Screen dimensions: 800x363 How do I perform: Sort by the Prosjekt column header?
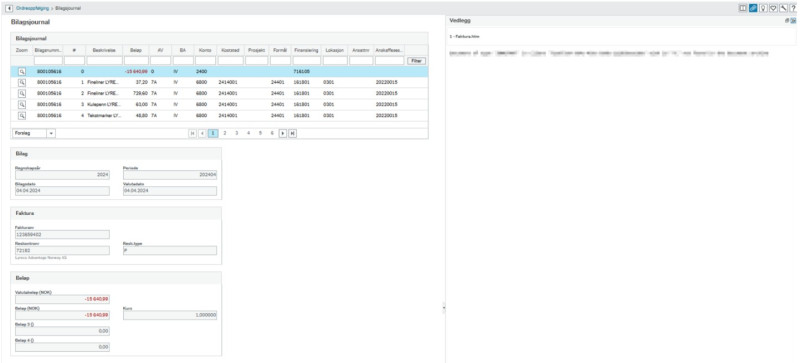tap(256, 50)
